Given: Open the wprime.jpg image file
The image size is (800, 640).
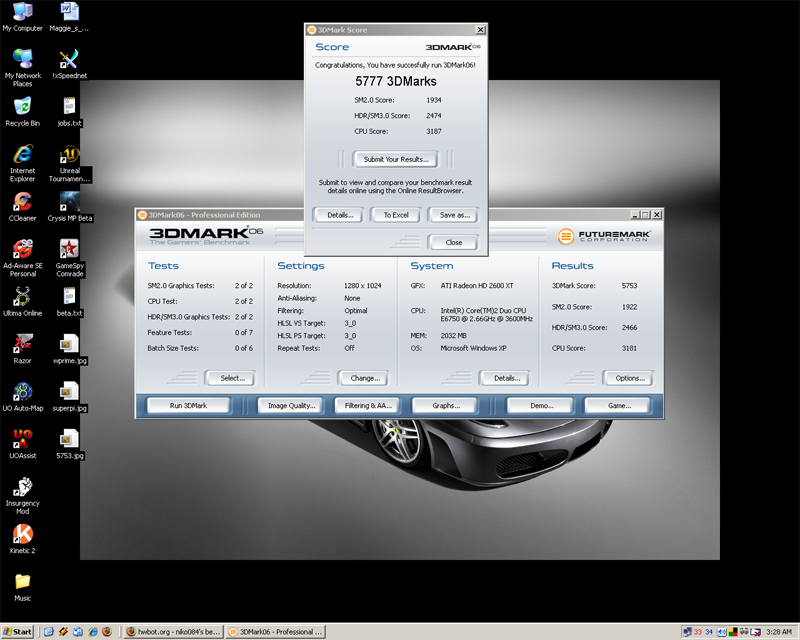Looking at the screenshot, I should pos(69,349).
